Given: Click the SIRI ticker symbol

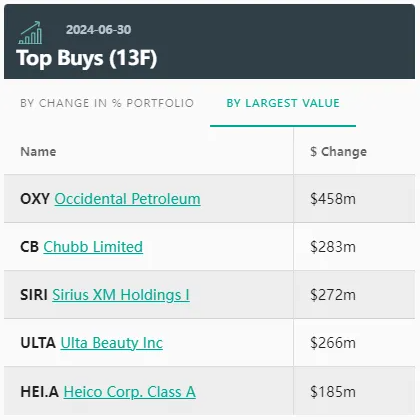Looking at the screenshot, I should tap(34, 295).
